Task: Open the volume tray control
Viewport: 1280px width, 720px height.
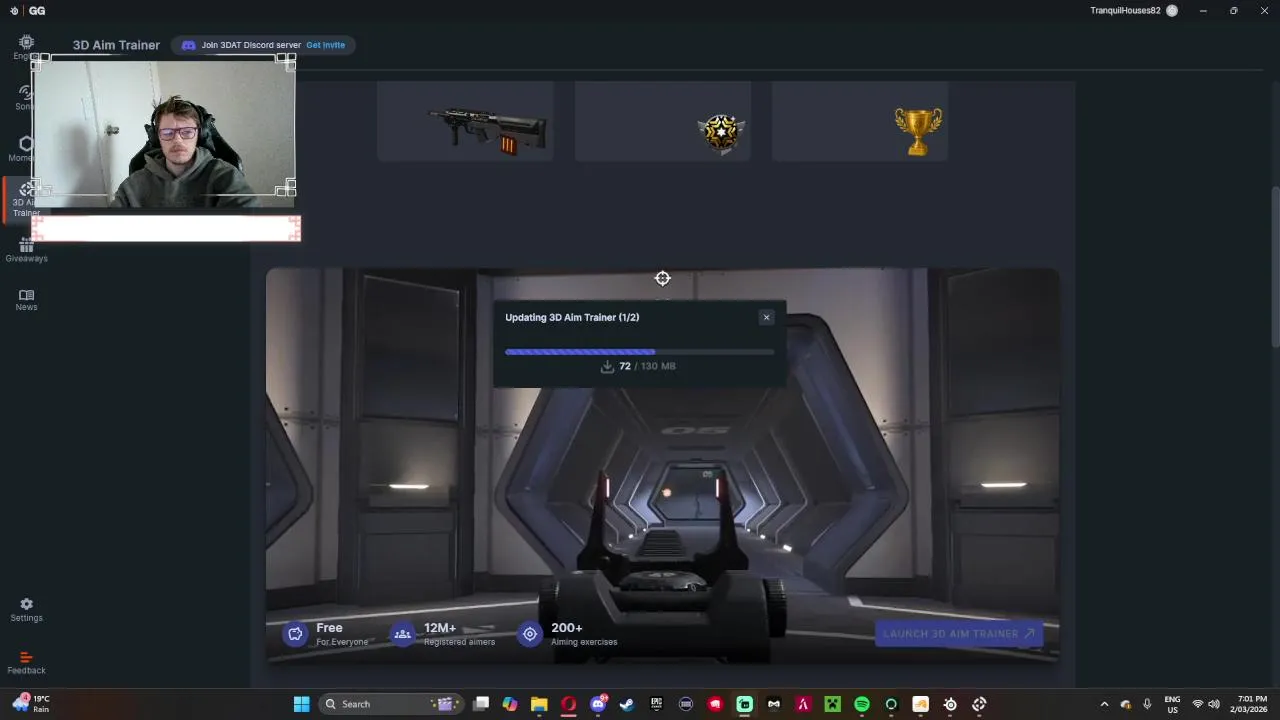Action: 1214,704
